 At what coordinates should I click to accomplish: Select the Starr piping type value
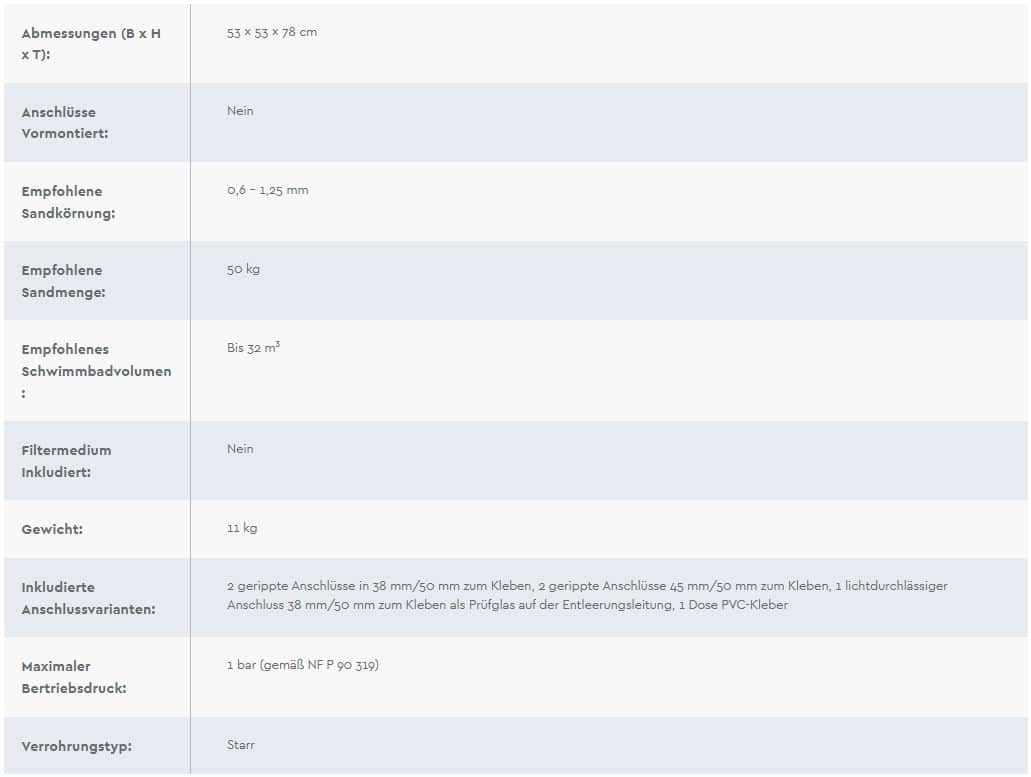(241, 745)
